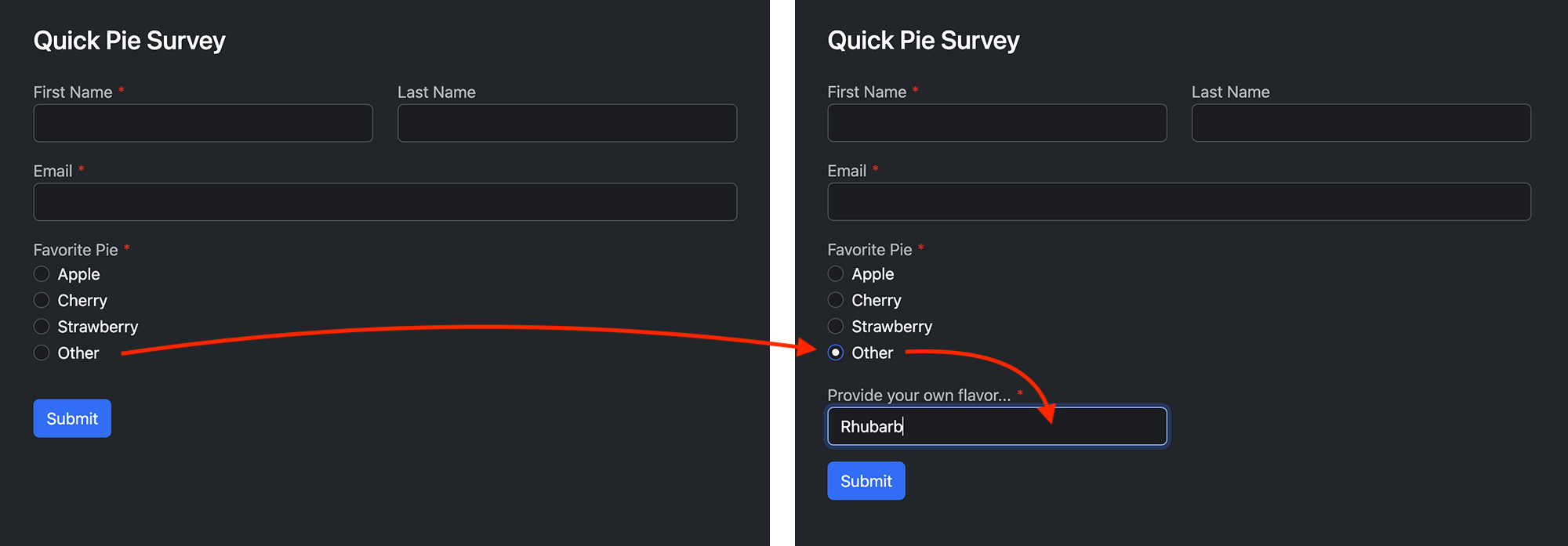
Task: Submit the right survey form
Action: pos(866,480)
